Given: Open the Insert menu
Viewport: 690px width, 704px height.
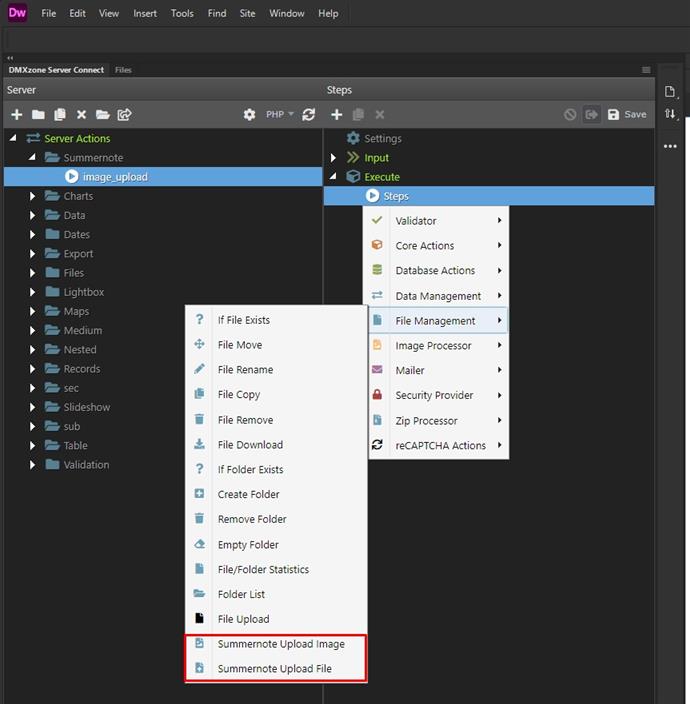Looking at the screenshot, I should pyautogui.click(x=145, y=13).
